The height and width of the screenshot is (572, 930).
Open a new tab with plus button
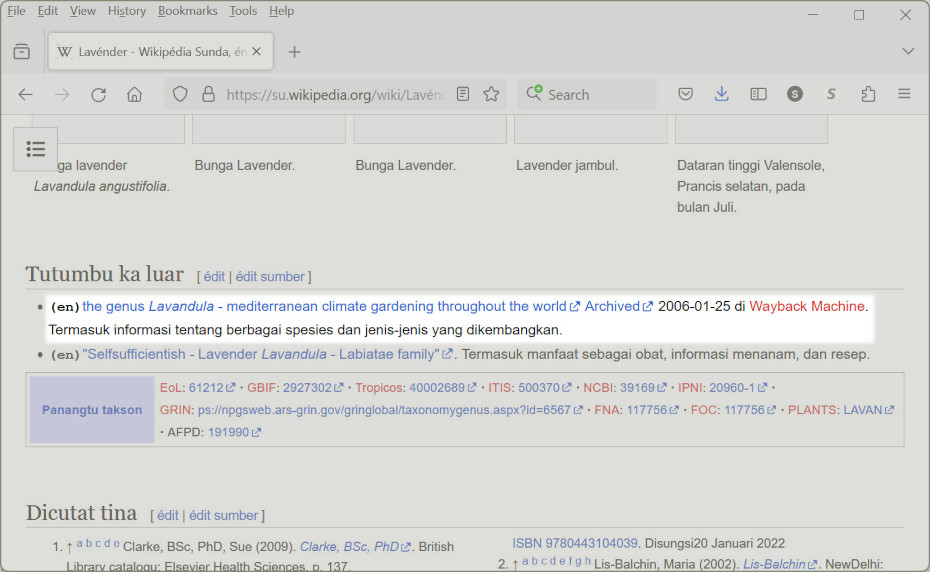[294, 52]
